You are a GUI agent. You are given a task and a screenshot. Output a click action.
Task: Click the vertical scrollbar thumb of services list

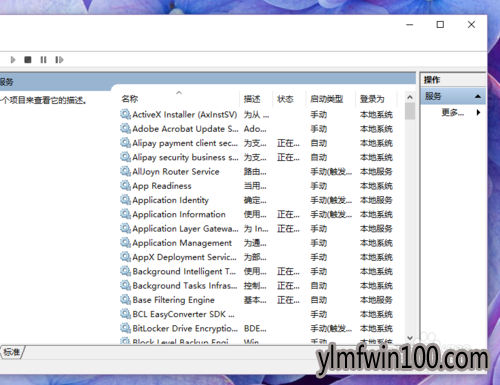410,111
